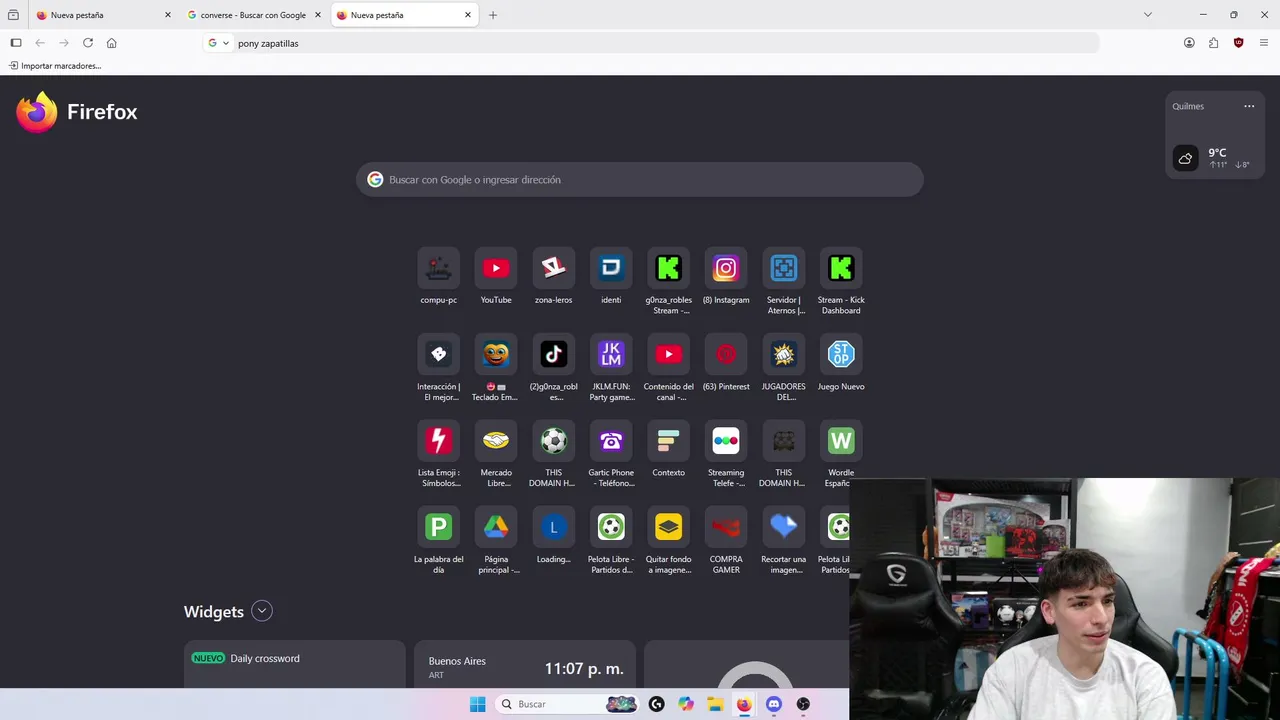Click the Windows taskbar Buscar search box
The width and height of the screenshot is (1280, 720).
pyautogui.click(x=567, y=704)
